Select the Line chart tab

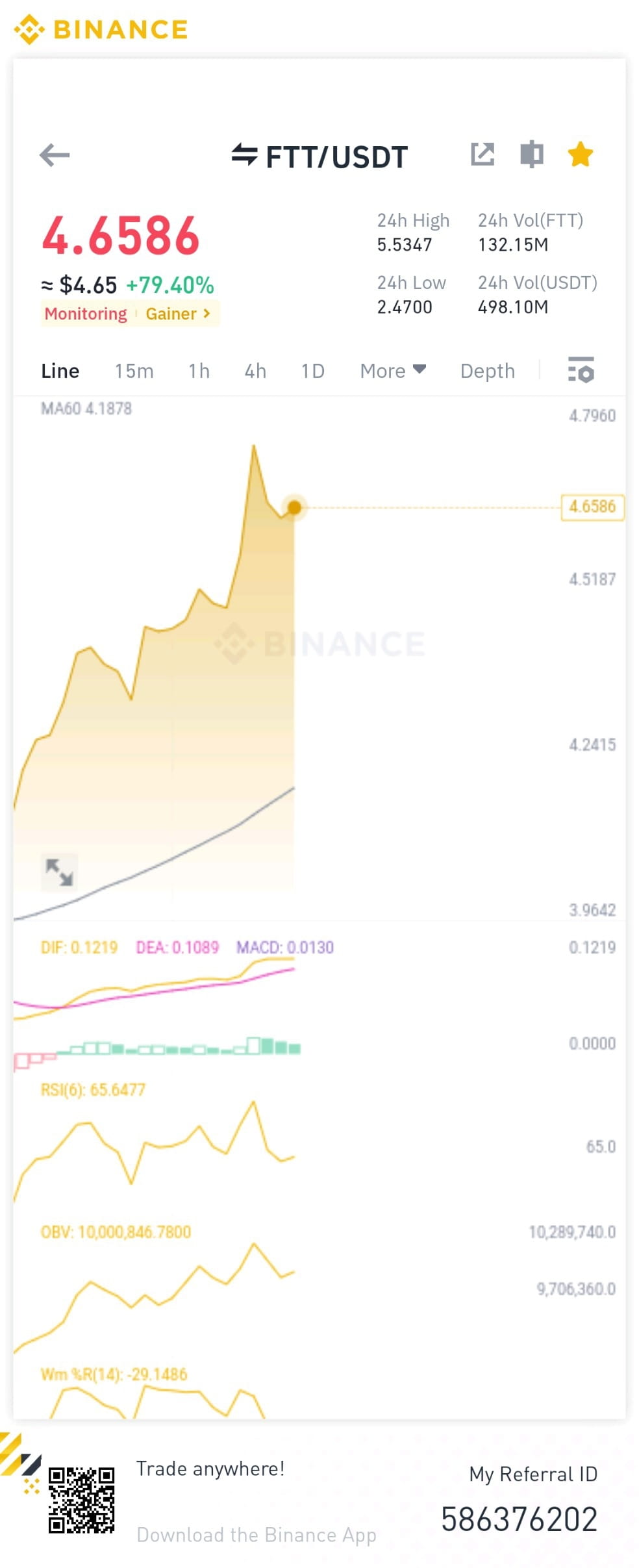click(60, 371)
